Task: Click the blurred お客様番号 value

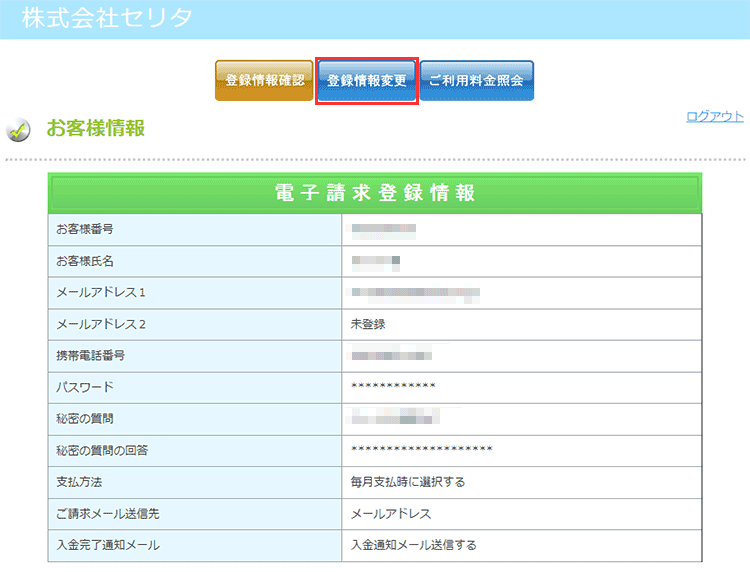Action: coord(383,229)
